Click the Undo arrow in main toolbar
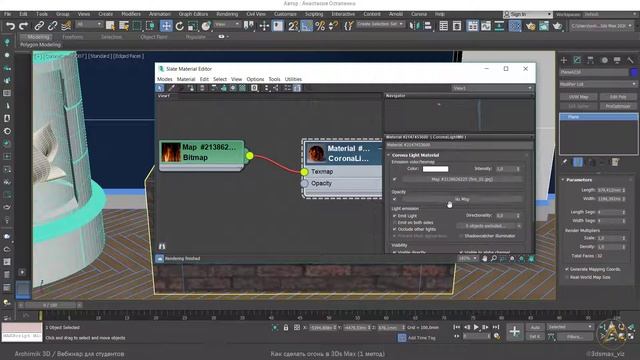The image size is (640, 360). [x=10, y=26]
